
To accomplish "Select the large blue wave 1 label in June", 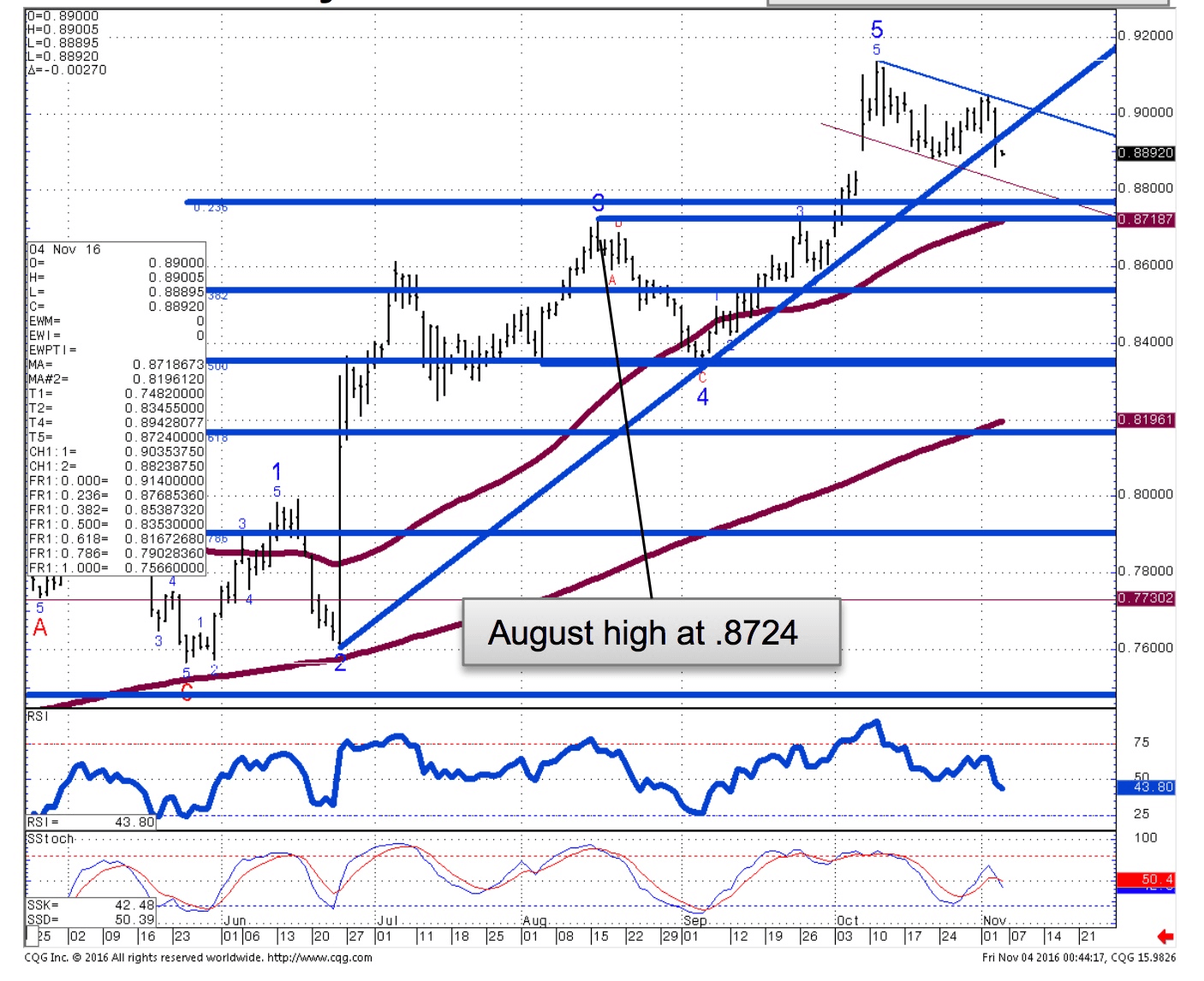I will 277,472.
